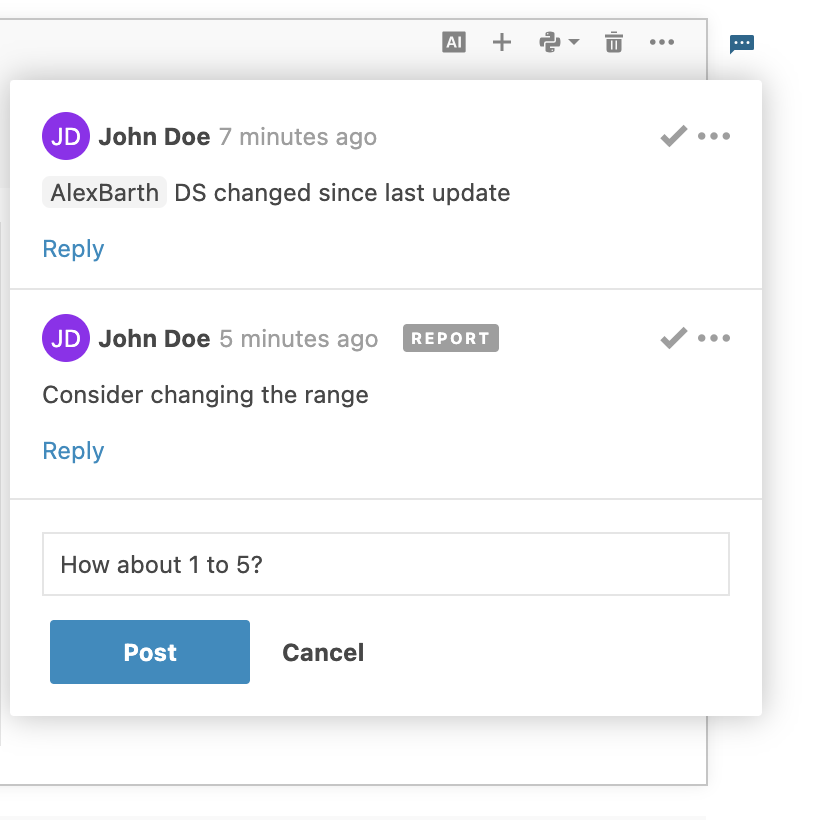Post the 'How about 1 to 5?' comment

[x=149, y=652]
